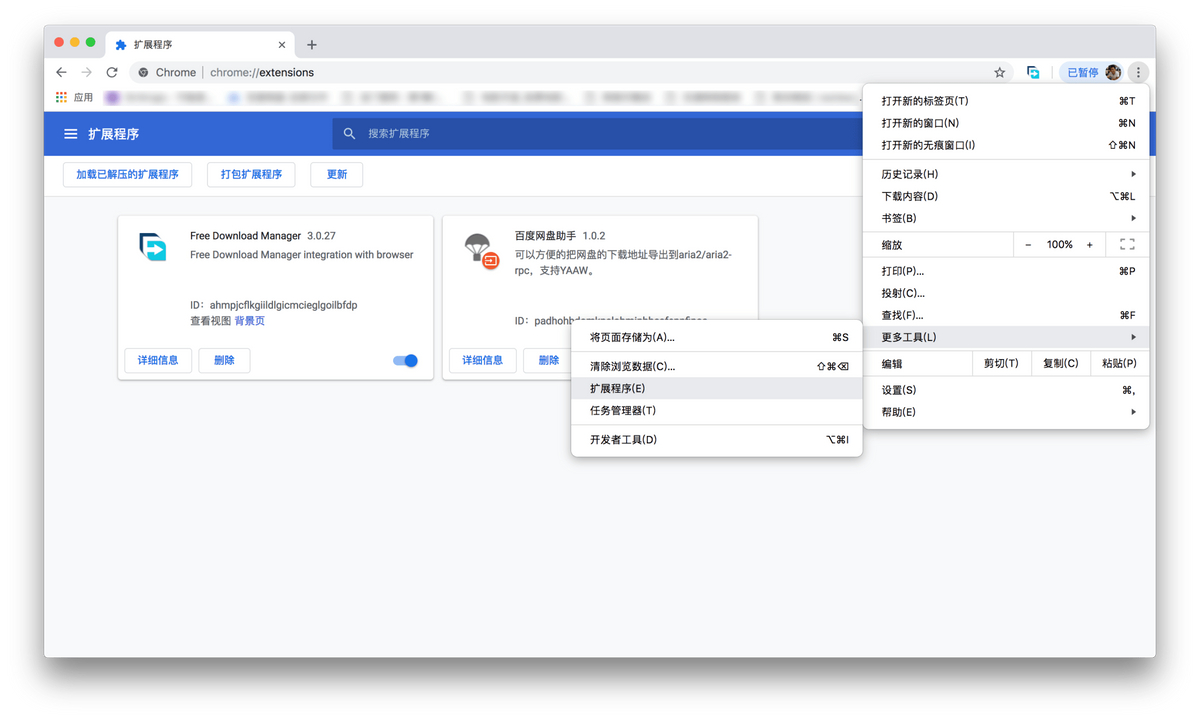Click the browser back arrow
This screenshot has width=1200, height=721.
[61, 72]
